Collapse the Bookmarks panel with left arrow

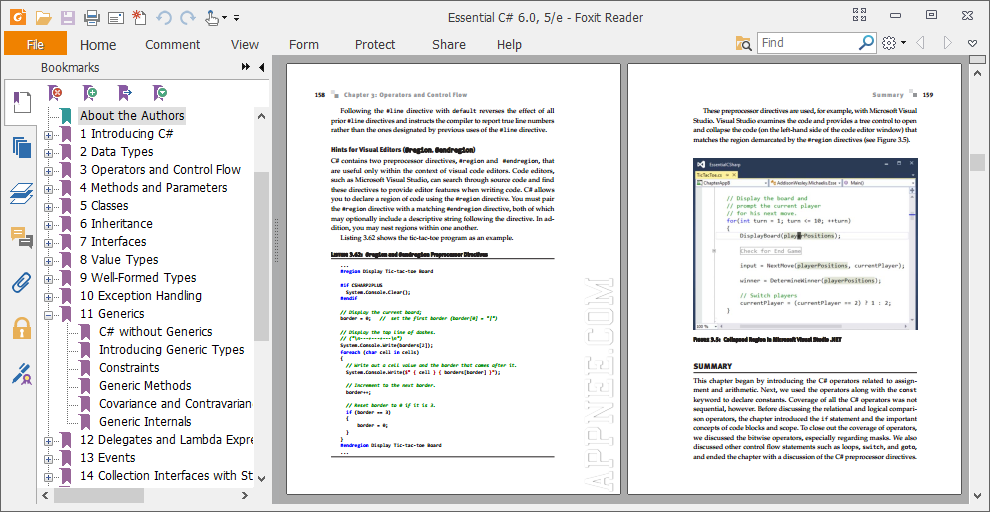pos(261,68)
